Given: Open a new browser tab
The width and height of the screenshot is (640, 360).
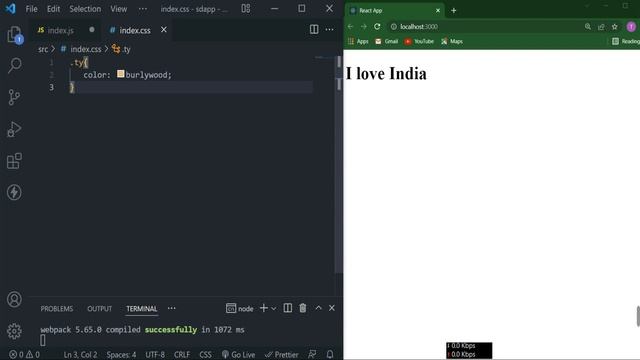Looking at the screenshot, I should (x=453, y=11).
